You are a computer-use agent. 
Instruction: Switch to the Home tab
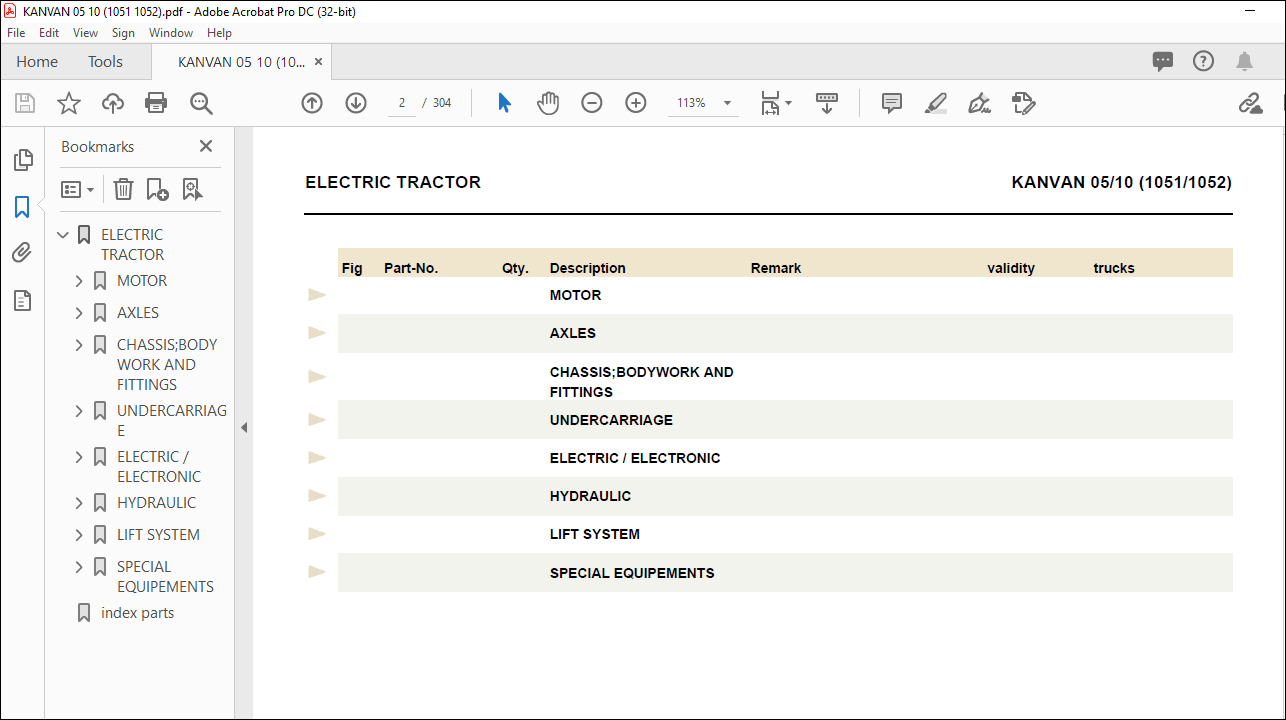coord(37,62)
